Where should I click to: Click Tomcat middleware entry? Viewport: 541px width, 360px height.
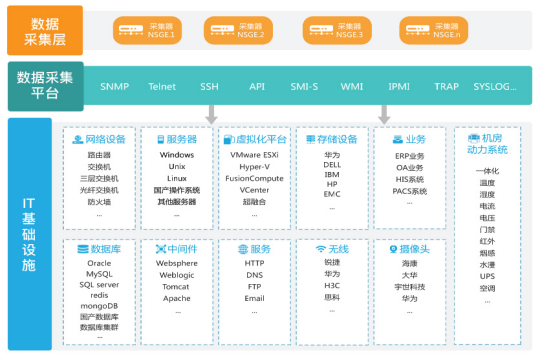click(x=176, y=287)
